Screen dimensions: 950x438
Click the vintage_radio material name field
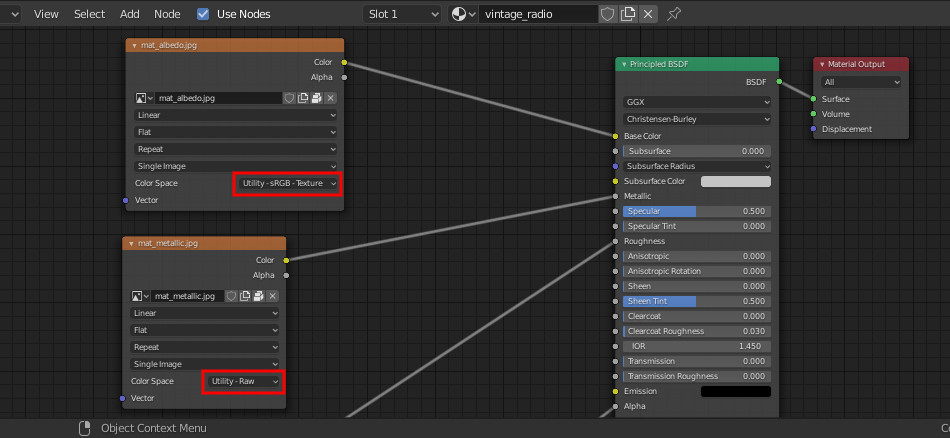pos(538,14)
